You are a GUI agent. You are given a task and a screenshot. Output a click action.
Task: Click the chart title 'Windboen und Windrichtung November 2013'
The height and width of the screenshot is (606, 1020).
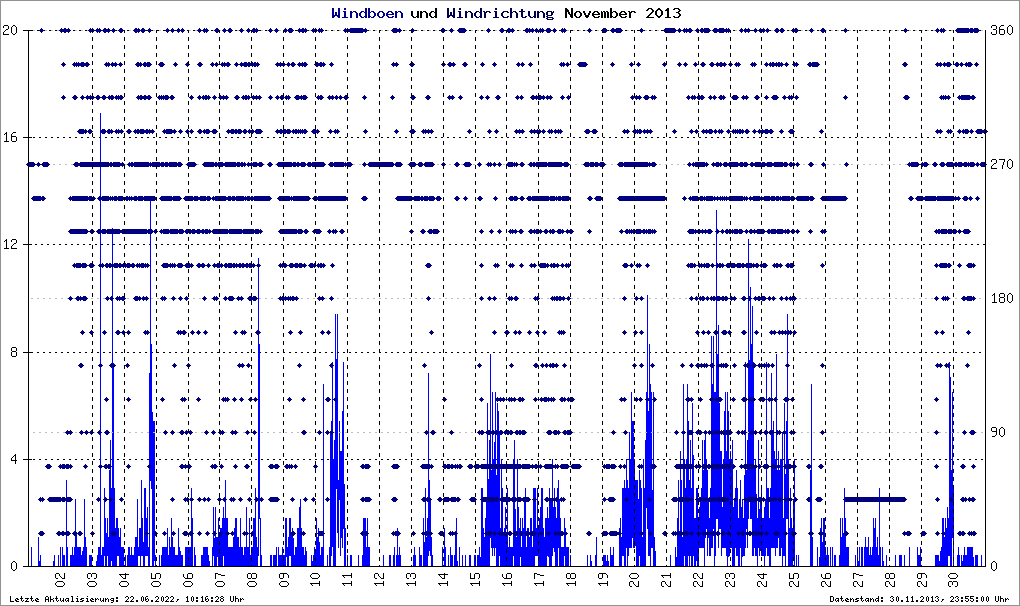tap(506, 13)
